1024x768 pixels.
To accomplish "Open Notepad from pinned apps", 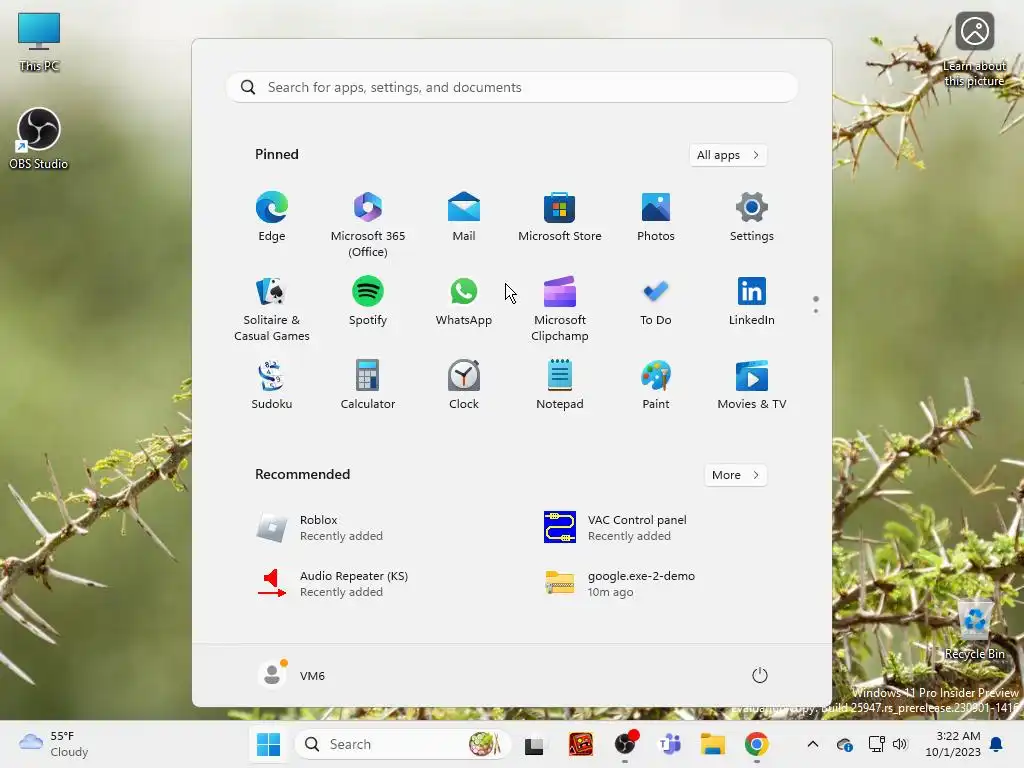I will 560,385.
